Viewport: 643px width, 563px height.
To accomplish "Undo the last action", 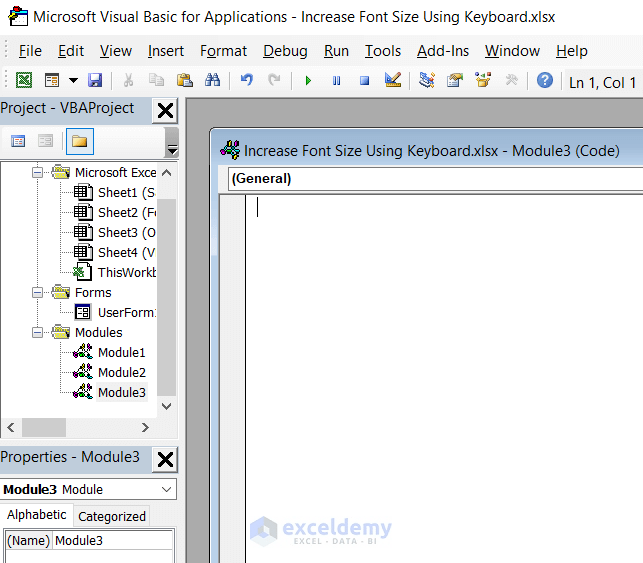I will coord(246,80).
